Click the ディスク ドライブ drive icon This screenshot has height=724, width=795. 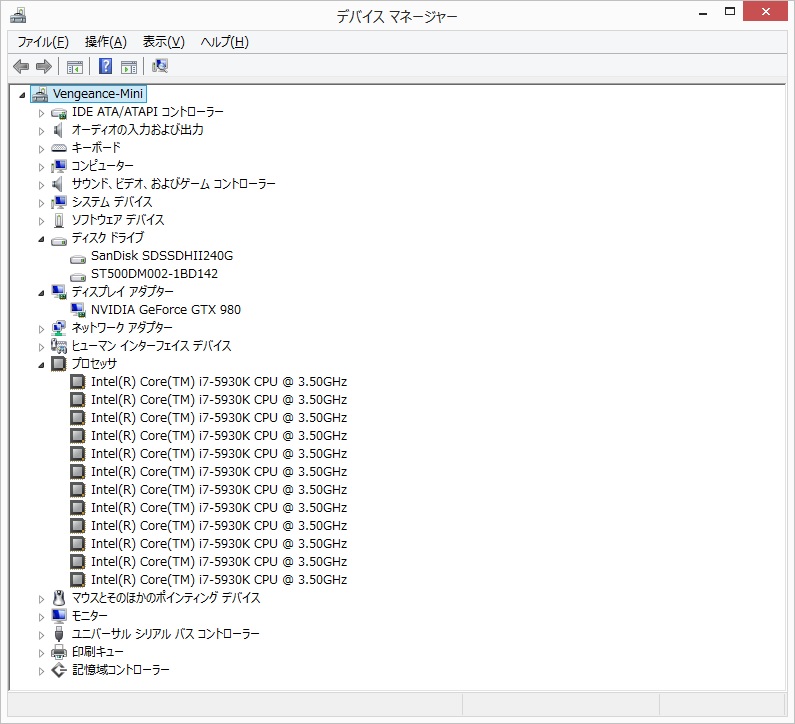pyautogui.click(x=59, y=240)
